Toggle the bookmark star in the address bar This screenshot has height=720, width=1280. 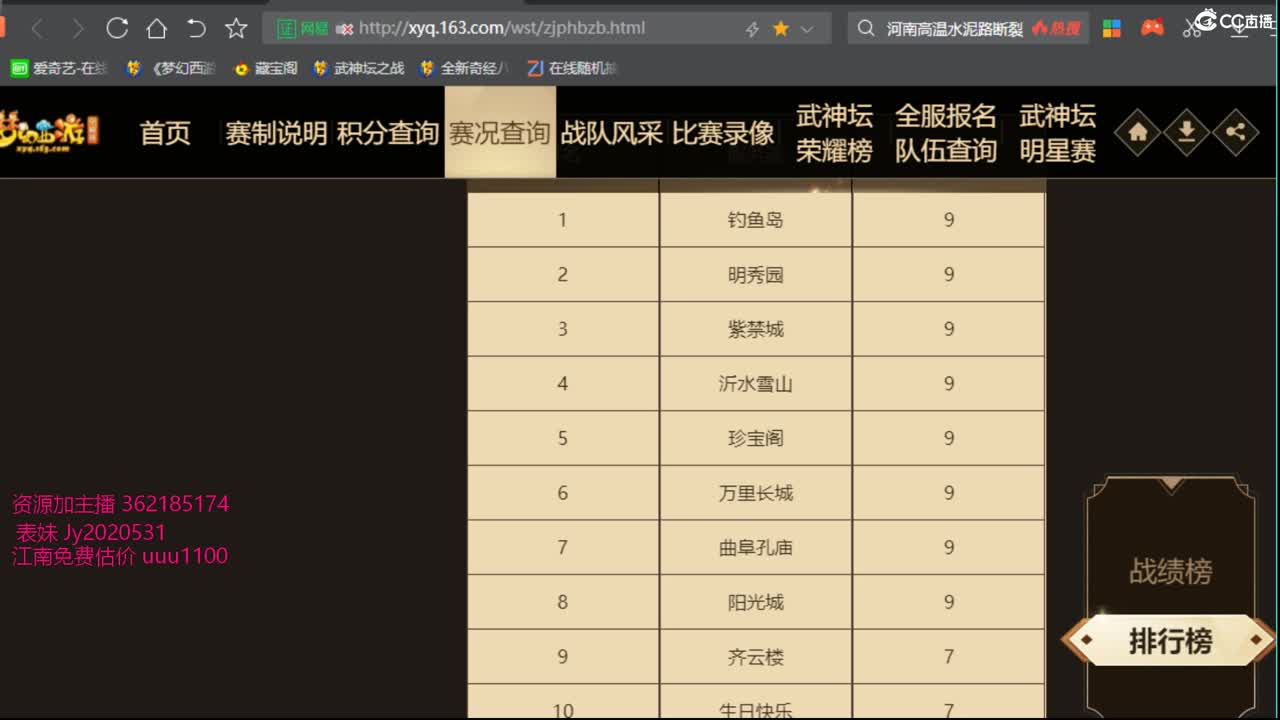(x=783, y=28)
